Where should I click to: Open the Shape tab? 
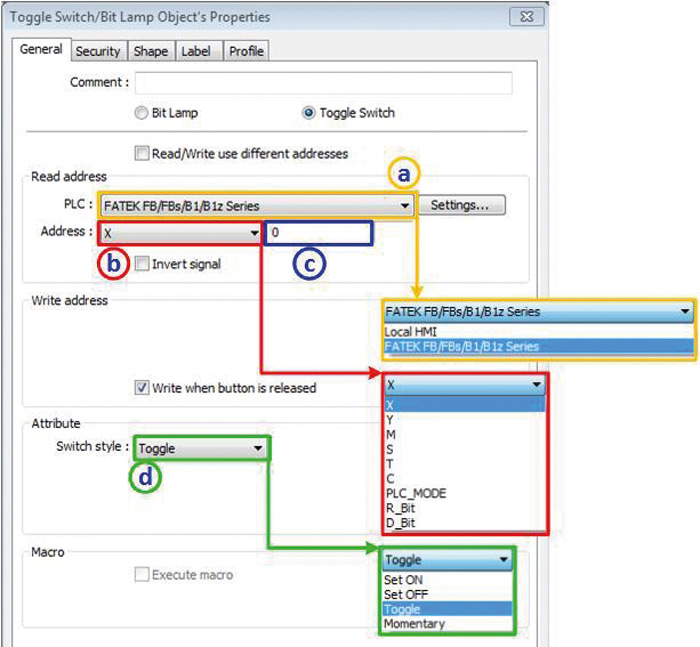(151, 51)
